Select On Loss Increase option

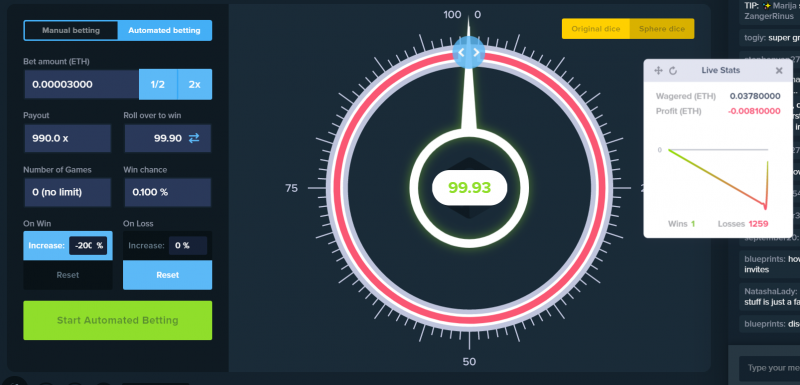point(146,246)
